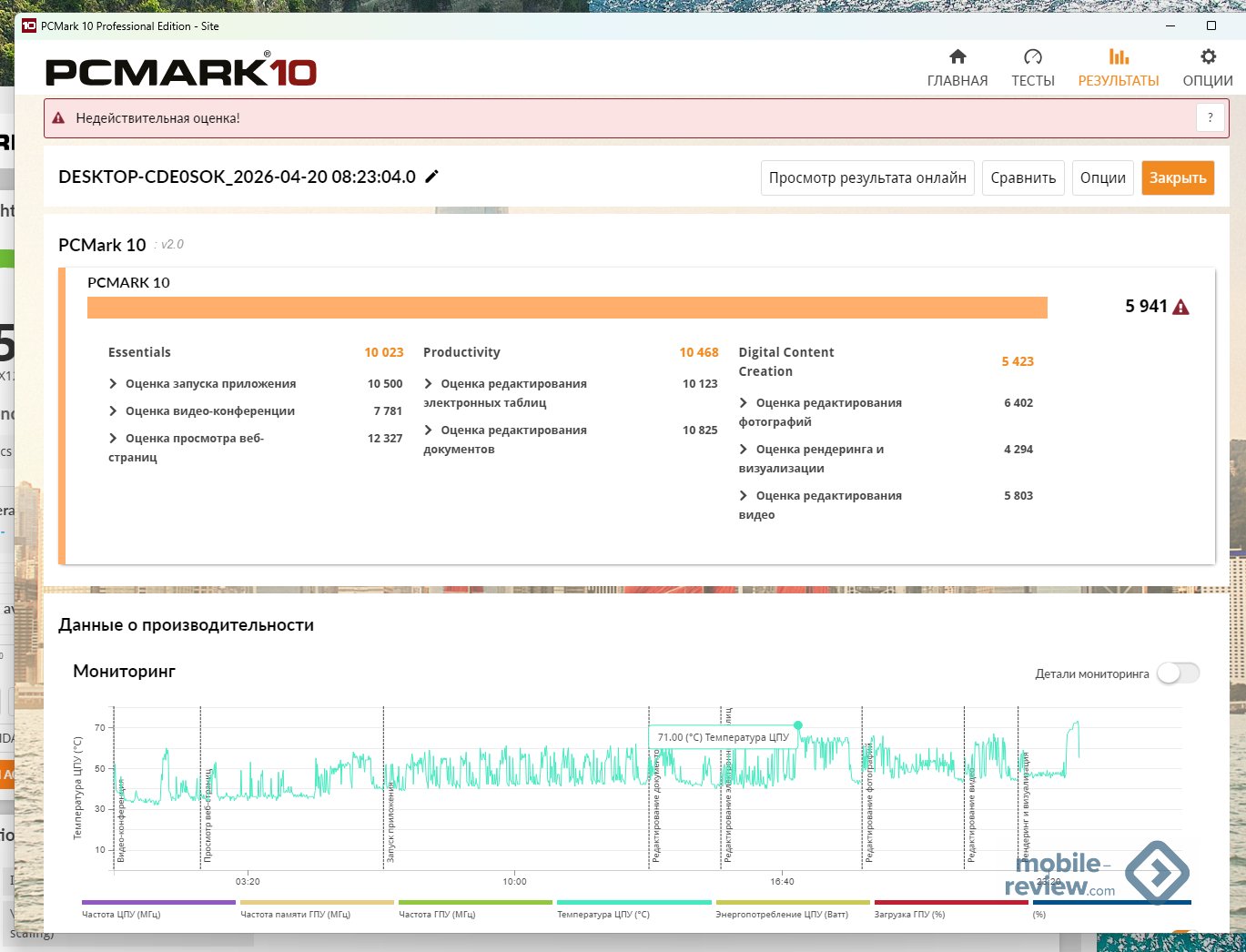Expand Оценка редактирования видео row

(x=745, y=496)
